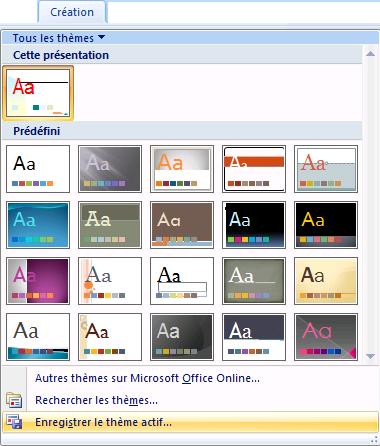Apply the dark gray theme with pink Aa
The width and height of the screenshot is (380, 446).
click(x=326, y=337)
